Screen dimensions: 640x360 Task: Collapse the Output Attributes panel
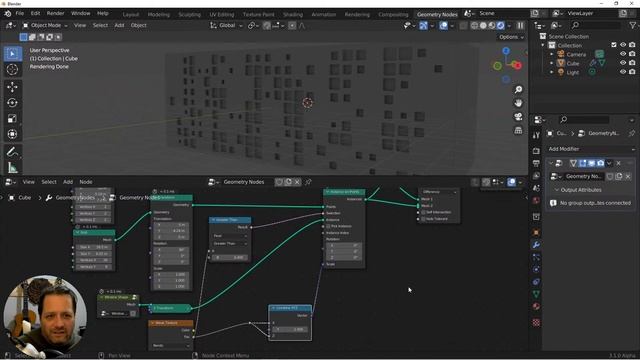click(557, 190)
